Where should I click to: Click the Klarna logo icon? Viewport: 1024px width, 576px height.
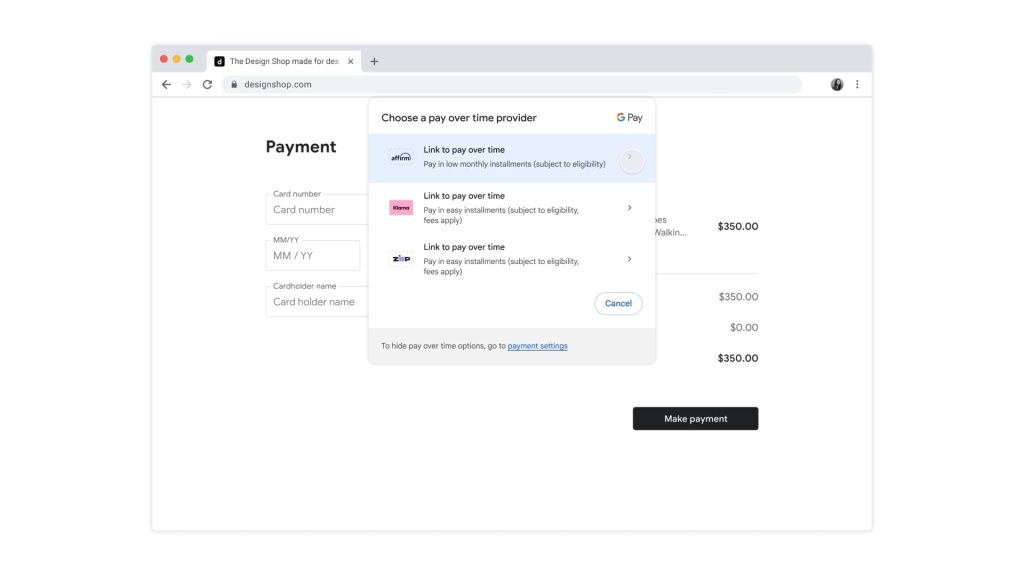coord(400,208)
